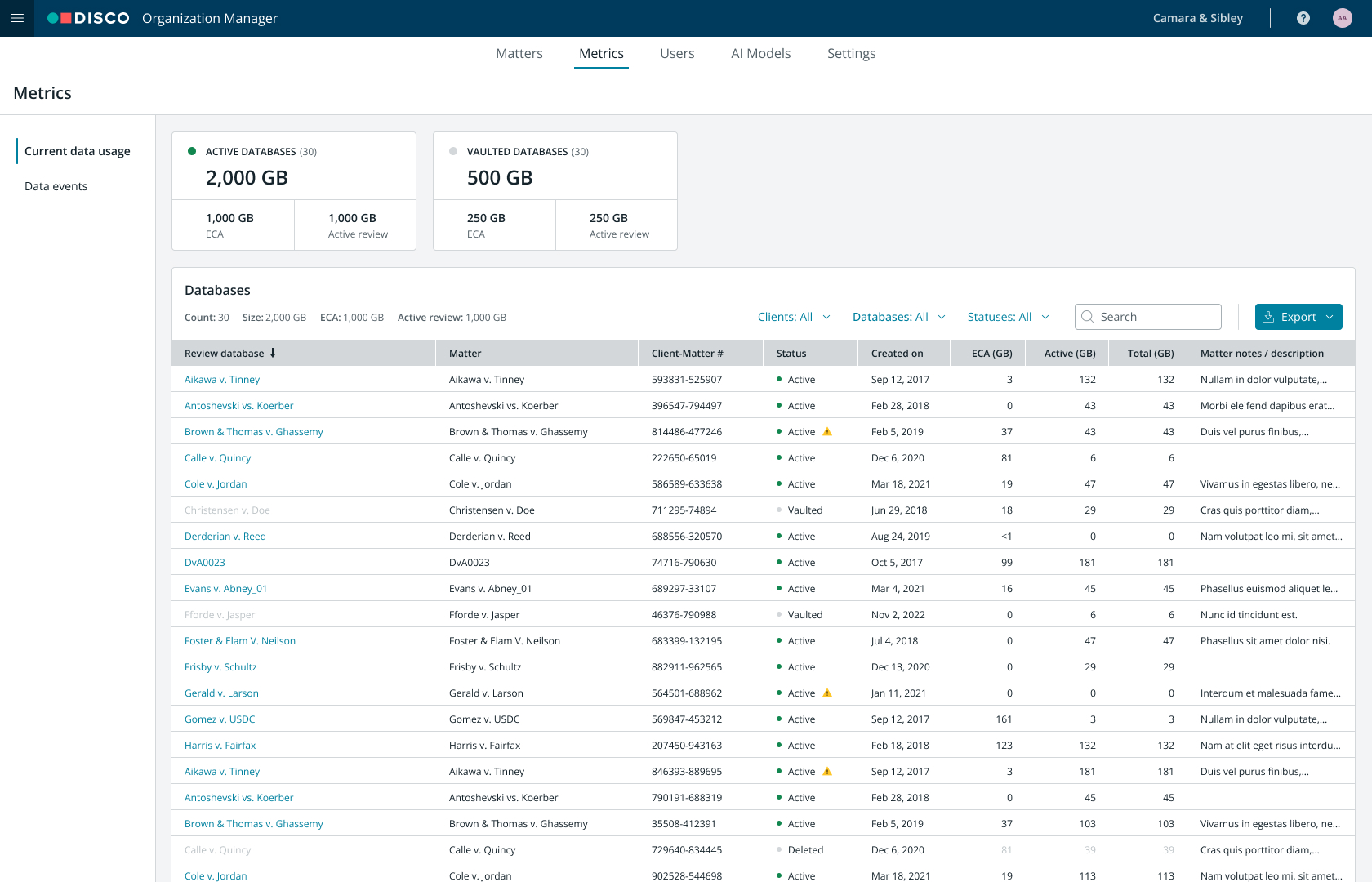Screen dimensions: 1372x882
Task: Click the grayed Christensen v. Doe database name
Action: (227, 510)
